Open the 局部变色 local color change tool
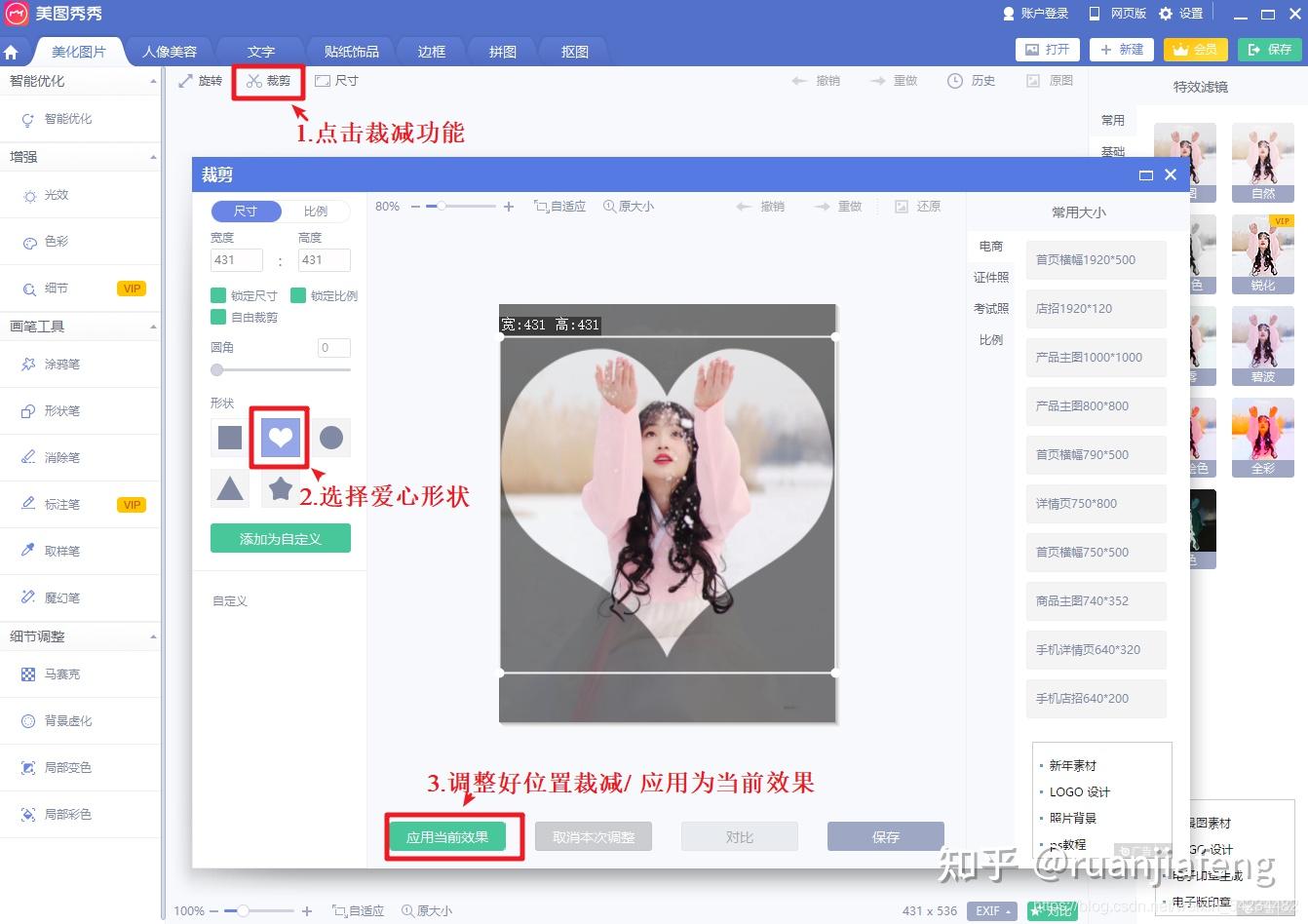This screenshot has height=924, width=1308. tap(80, 768)
